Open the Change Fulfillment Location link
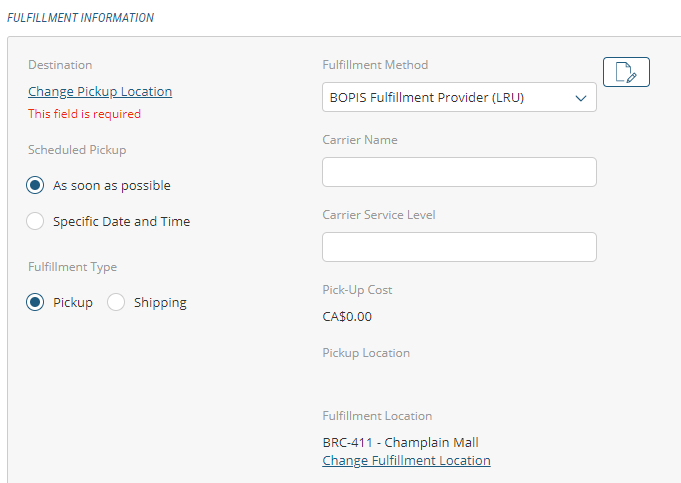681x483 pixels. (x=406, y=461)
